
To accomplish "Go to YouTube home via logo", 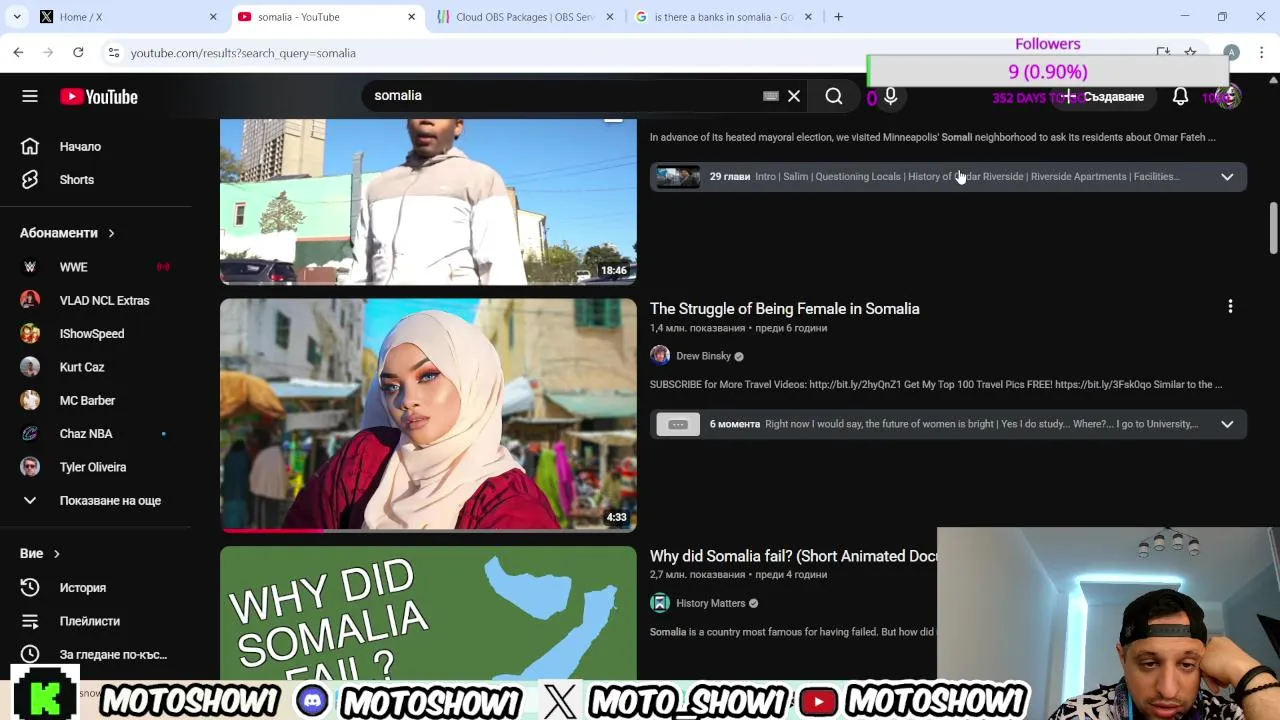I will click(x=98, y=97).
